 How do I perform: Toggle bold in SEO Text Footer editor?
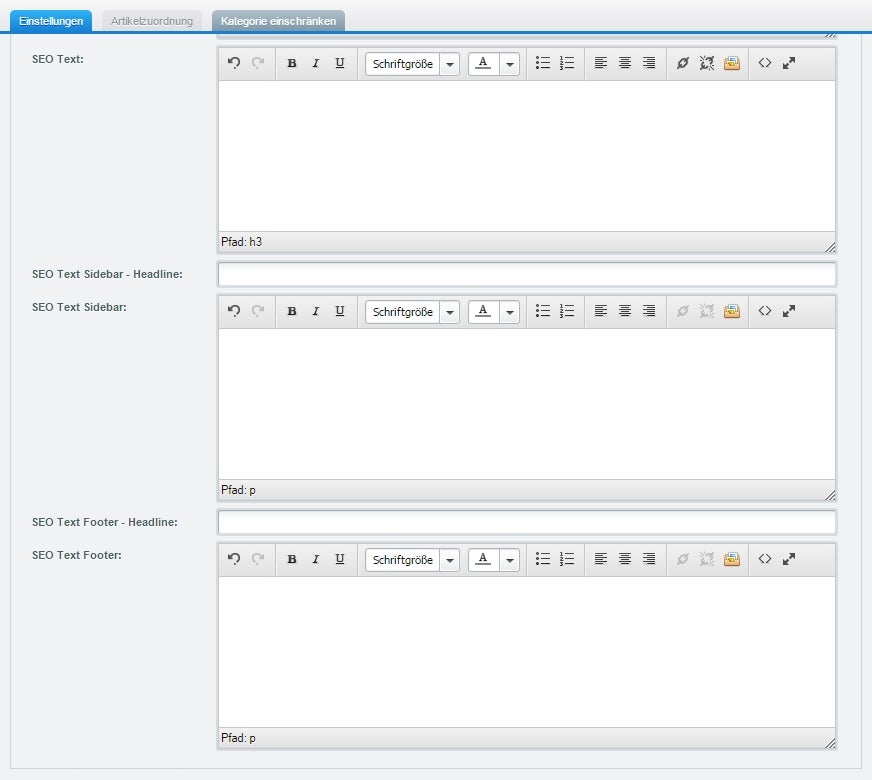[x=291, y=559]
